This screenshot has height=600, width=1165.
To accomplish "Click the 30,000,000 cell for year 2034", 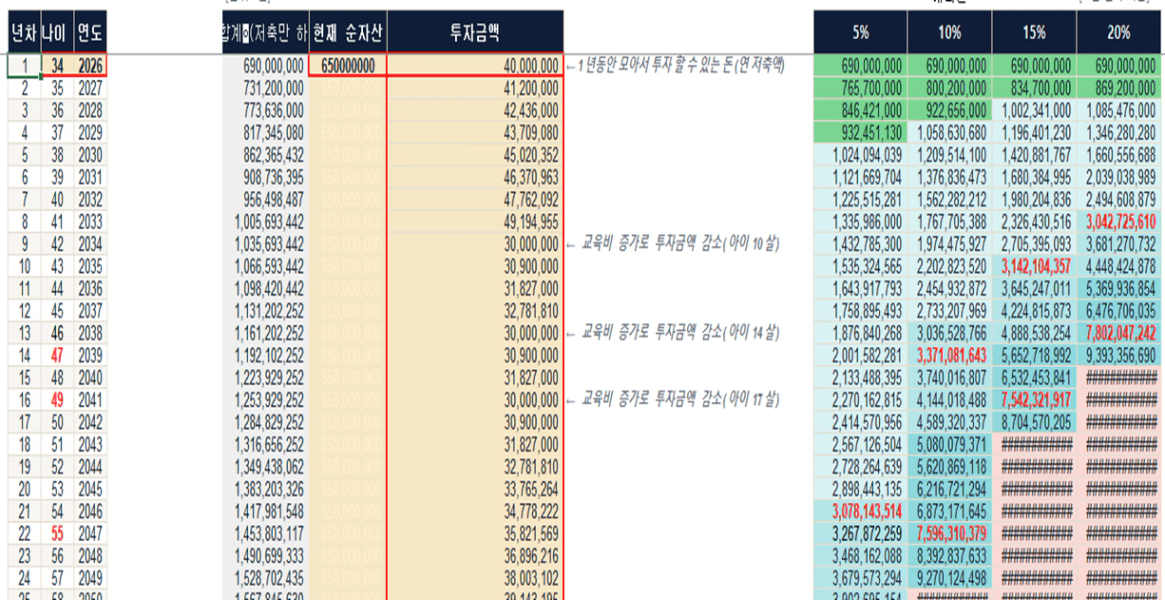I will (476, 244).
